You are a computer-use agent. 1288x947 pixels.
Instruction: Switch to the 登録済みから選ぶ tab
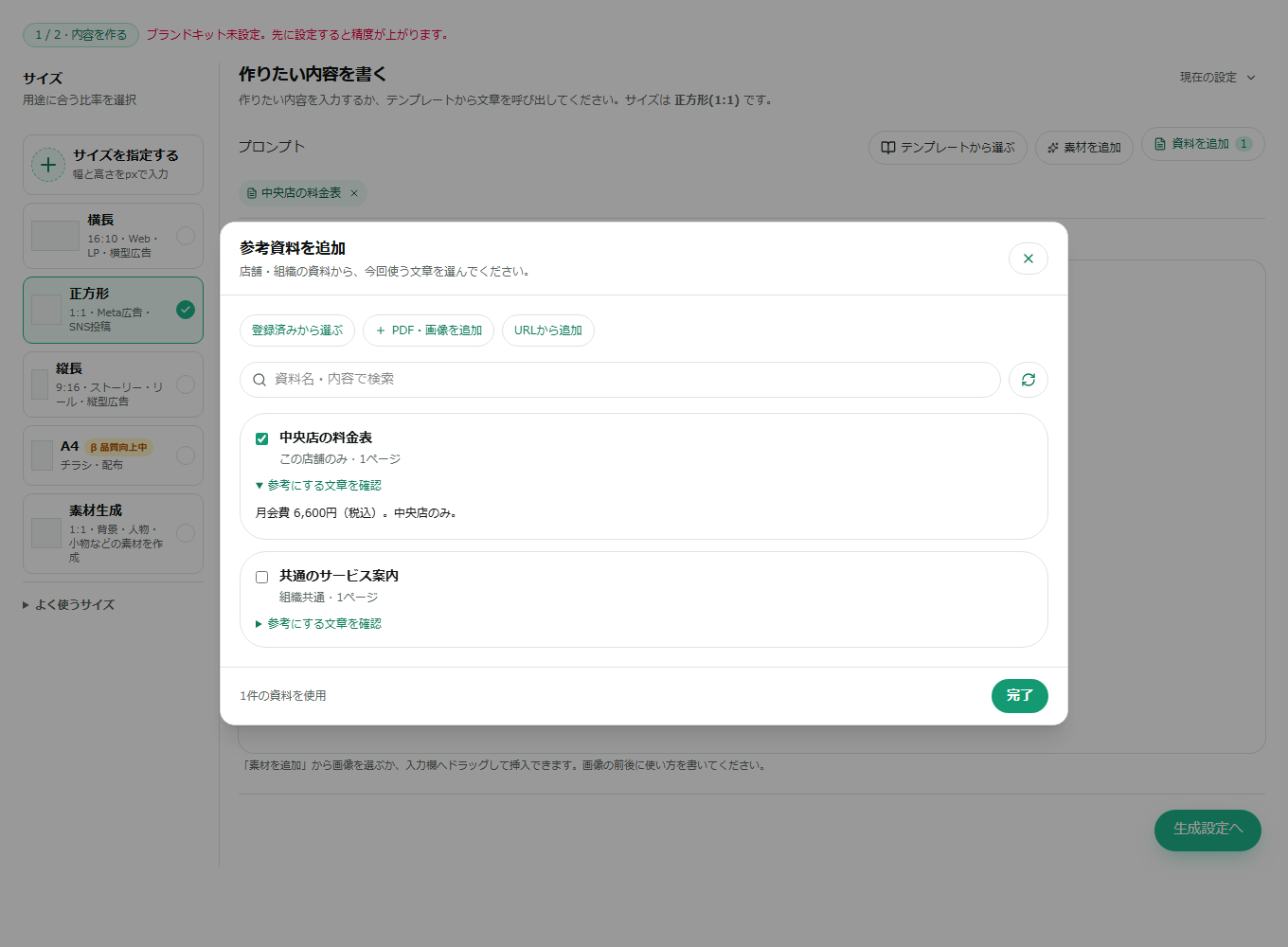pyautogui.click(x=297, y=331)
